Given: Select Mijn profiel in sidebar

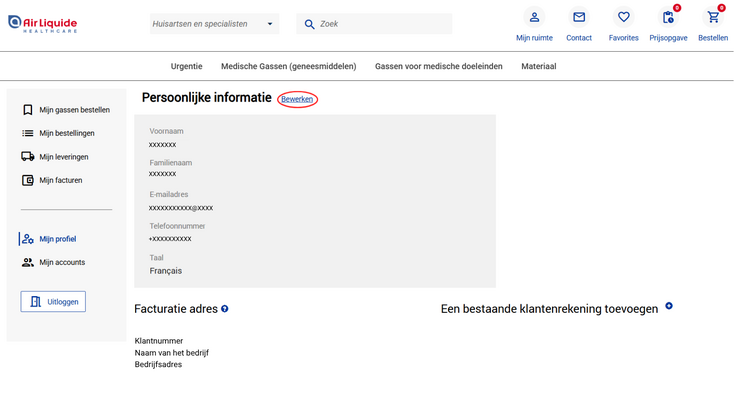Looking at the screenshot, I should (x=58, y=239).
